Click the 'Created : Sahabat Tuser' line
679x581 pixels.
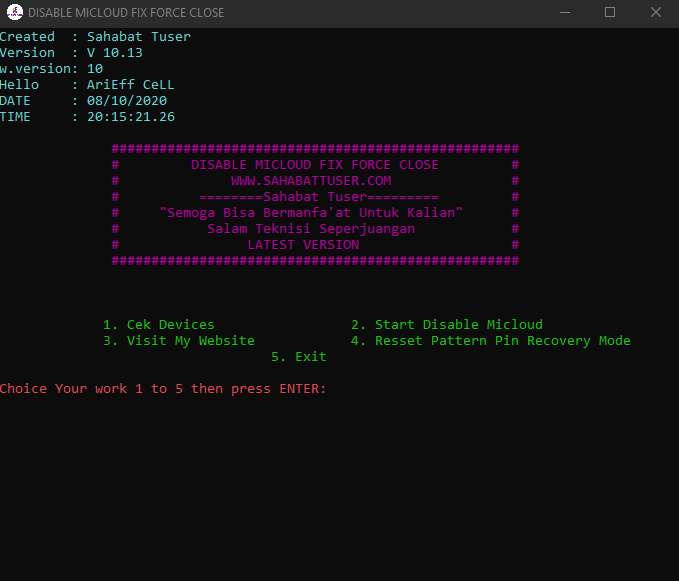95,37
